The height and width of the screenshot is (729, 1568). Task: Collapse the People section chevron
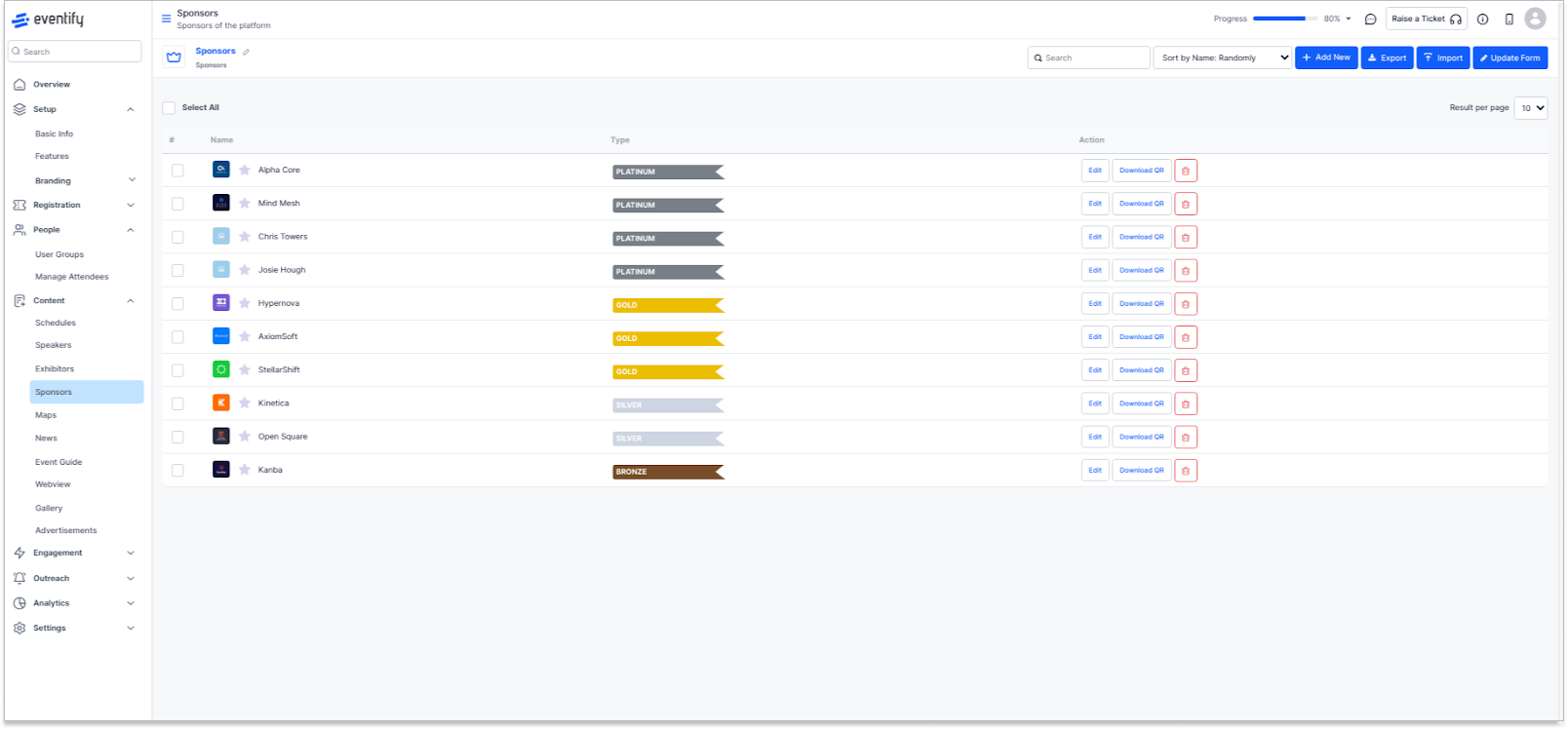131,230
